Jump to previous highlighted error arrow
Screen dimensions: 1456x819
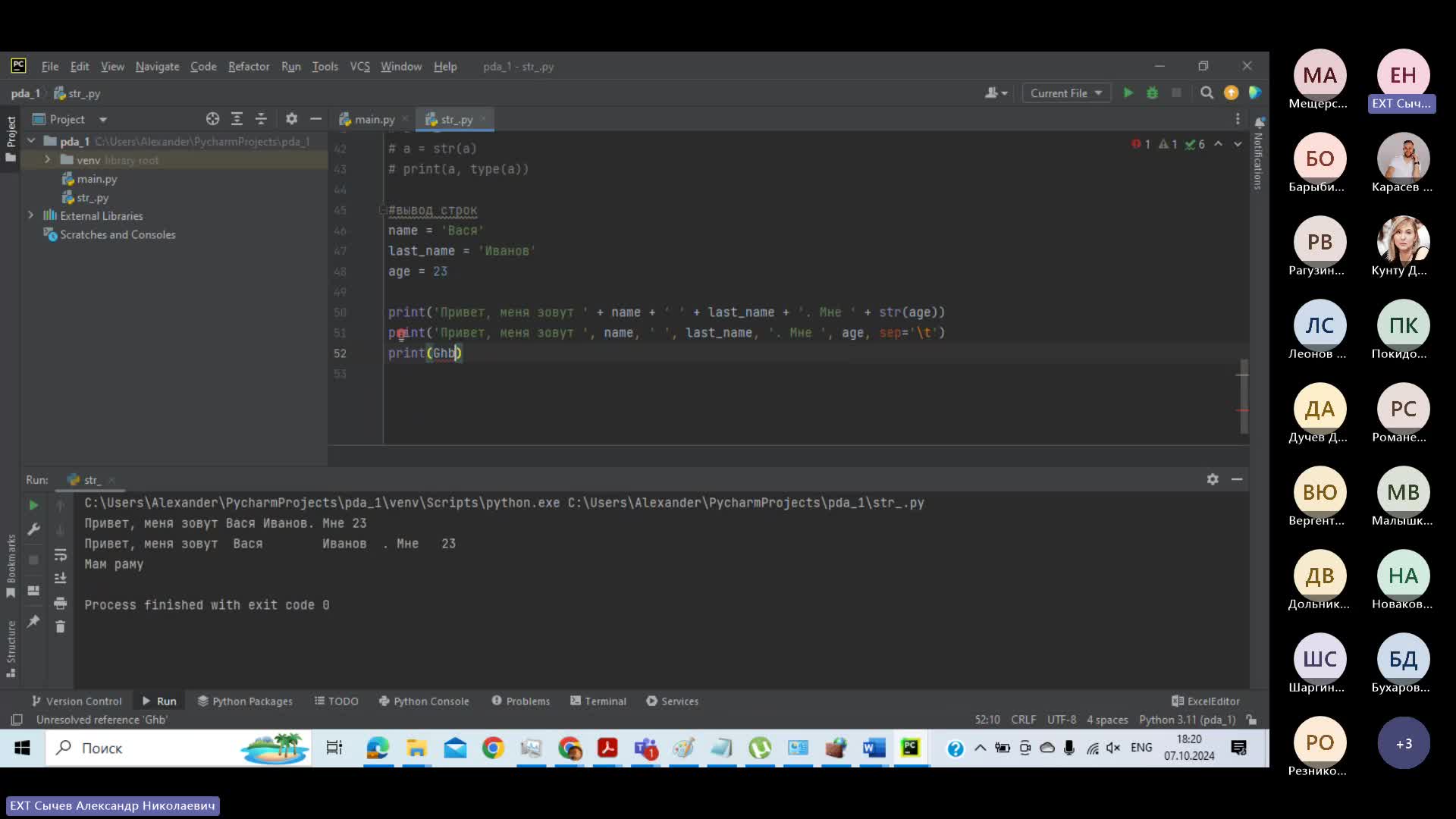tap(1218, 144)
